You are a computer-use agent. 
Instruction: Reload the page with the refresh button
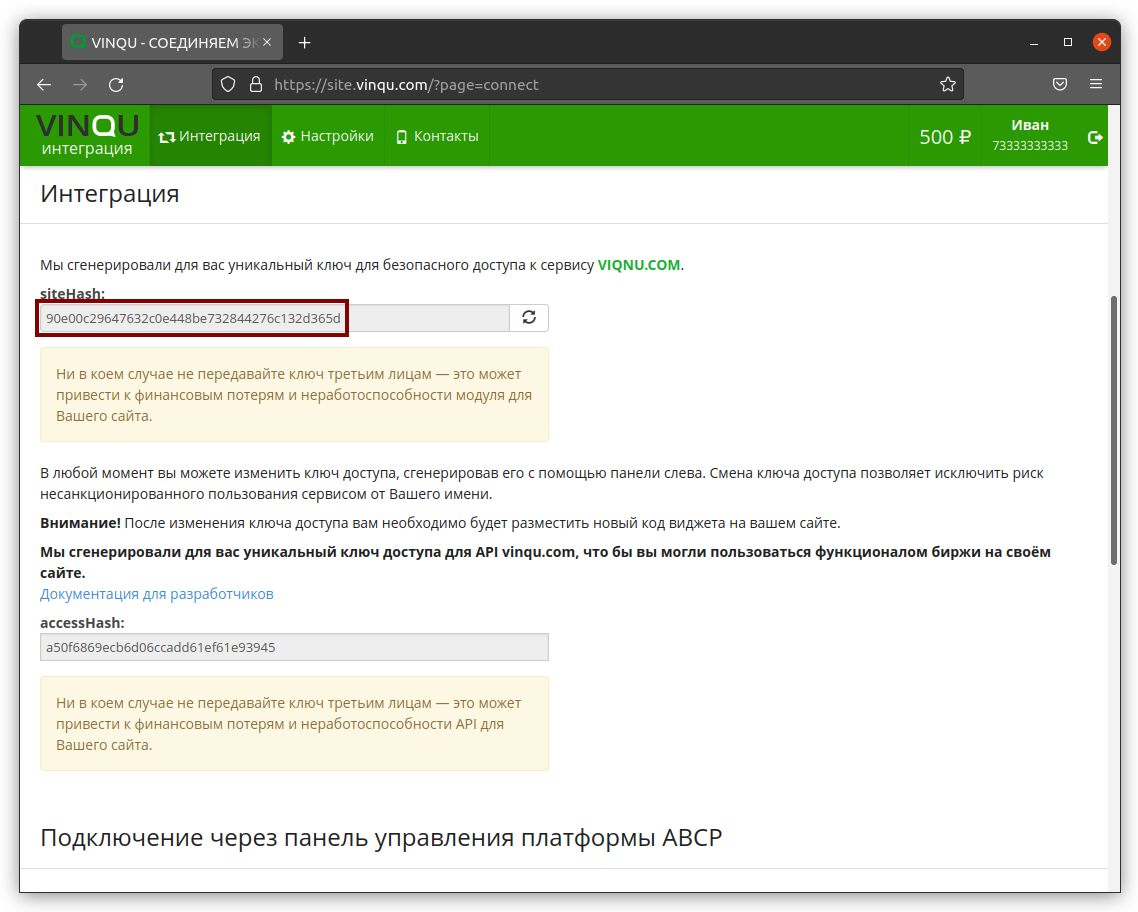(116, 85)
